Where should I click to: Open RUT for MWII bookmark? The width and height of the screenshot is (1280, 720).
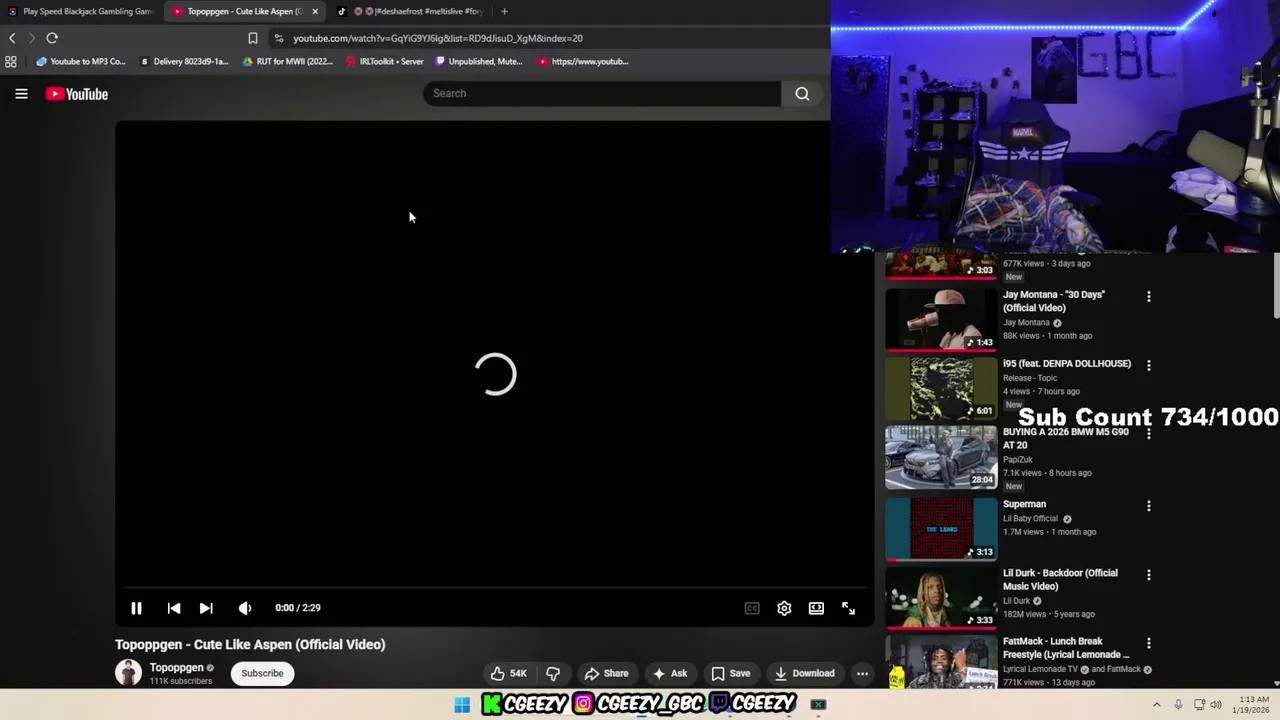[x=288, y=61]
